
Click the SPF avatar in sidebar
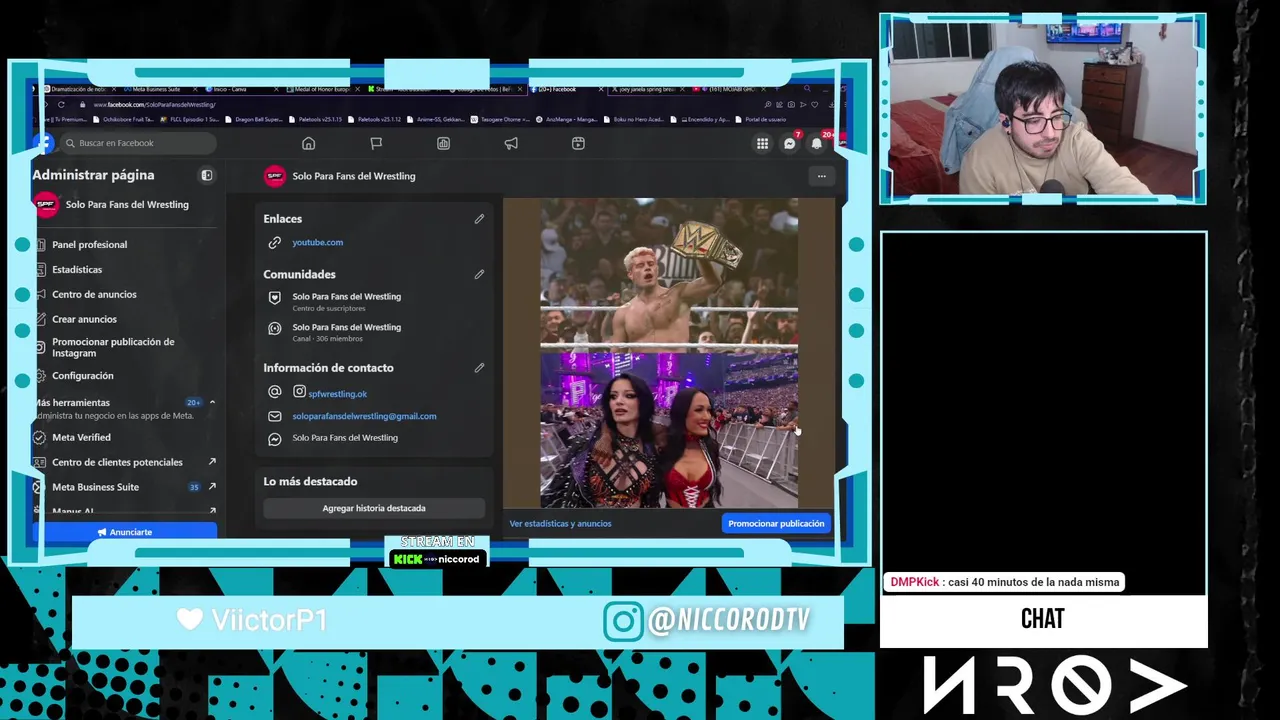pos(46,205)
